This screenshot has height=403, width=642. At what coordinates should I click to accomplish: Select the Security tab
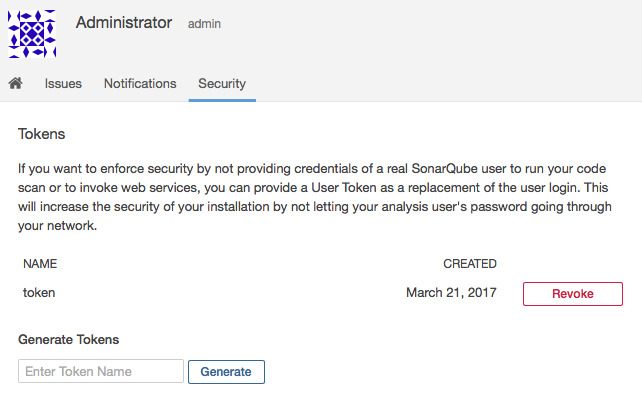pos(222,84)
